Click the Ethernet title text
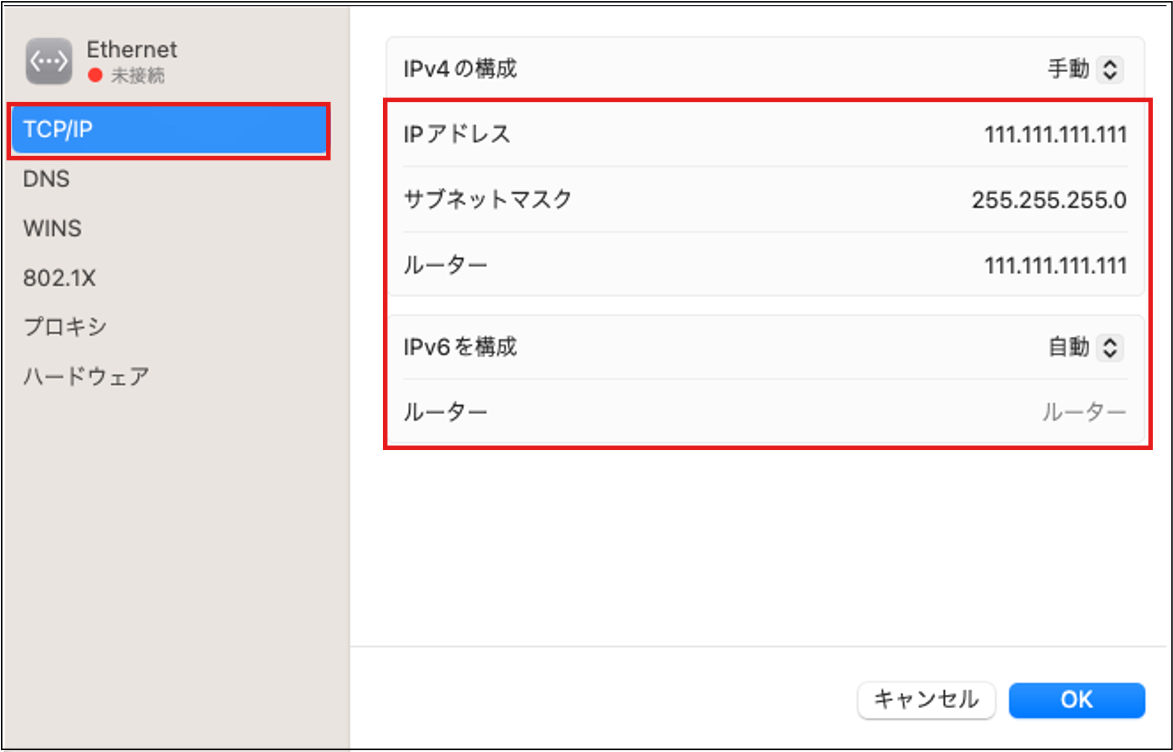This screenshot has width=1173, height=752. tap(132, 49)
